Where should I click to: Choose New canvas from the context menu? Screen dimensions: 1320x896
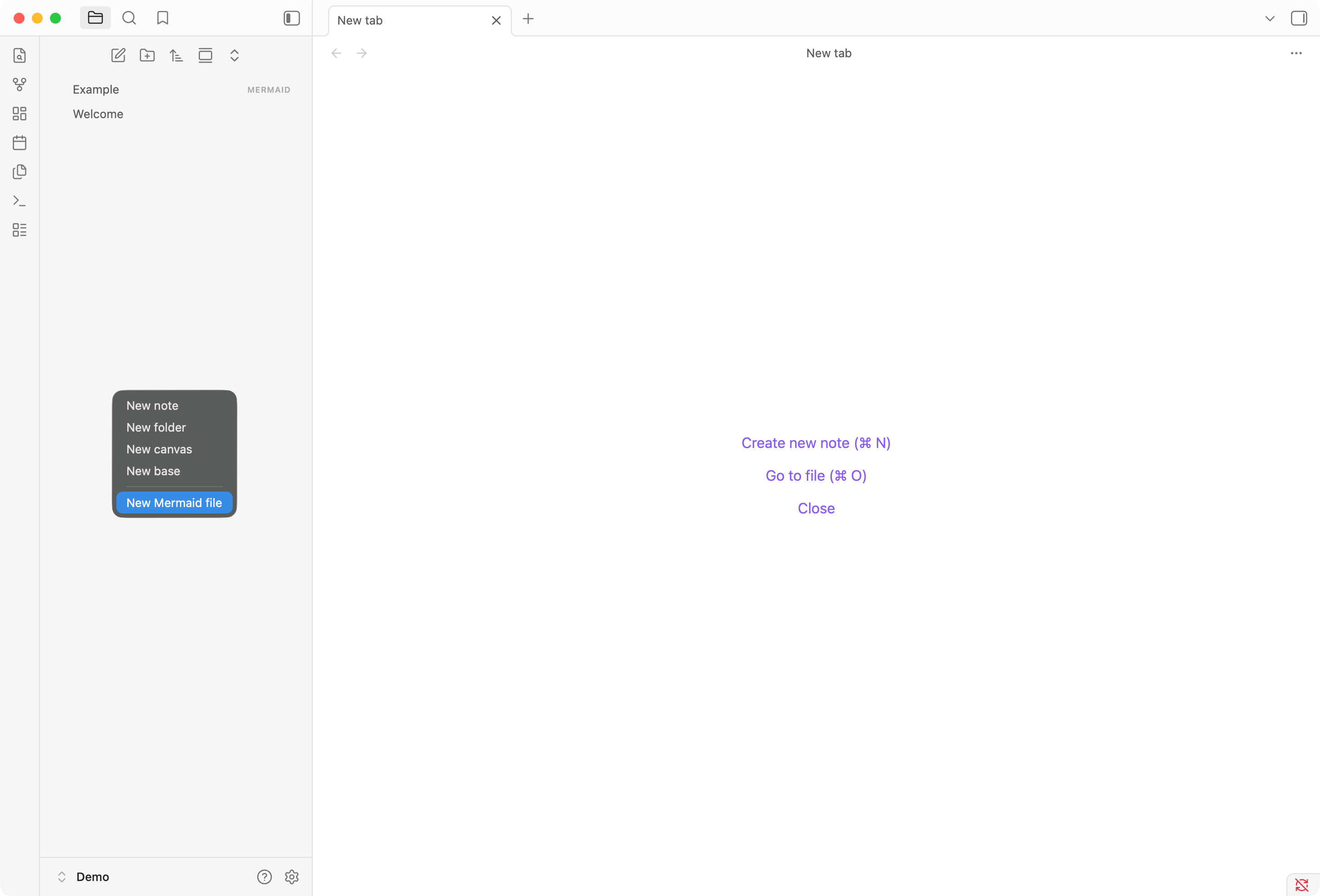(159, 448)
